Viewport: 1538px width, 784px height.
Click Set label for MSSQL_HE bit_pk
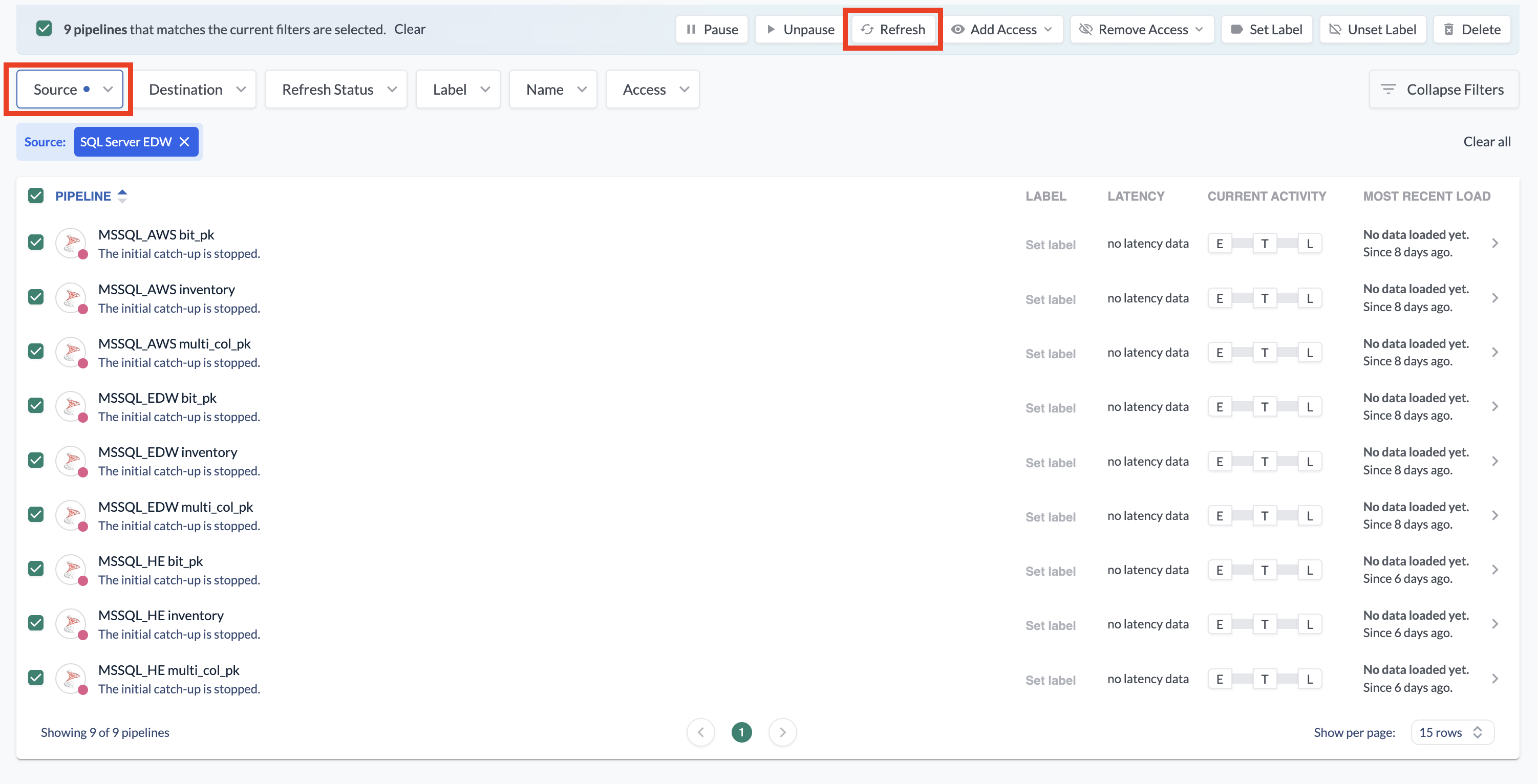pos(1050,571)
